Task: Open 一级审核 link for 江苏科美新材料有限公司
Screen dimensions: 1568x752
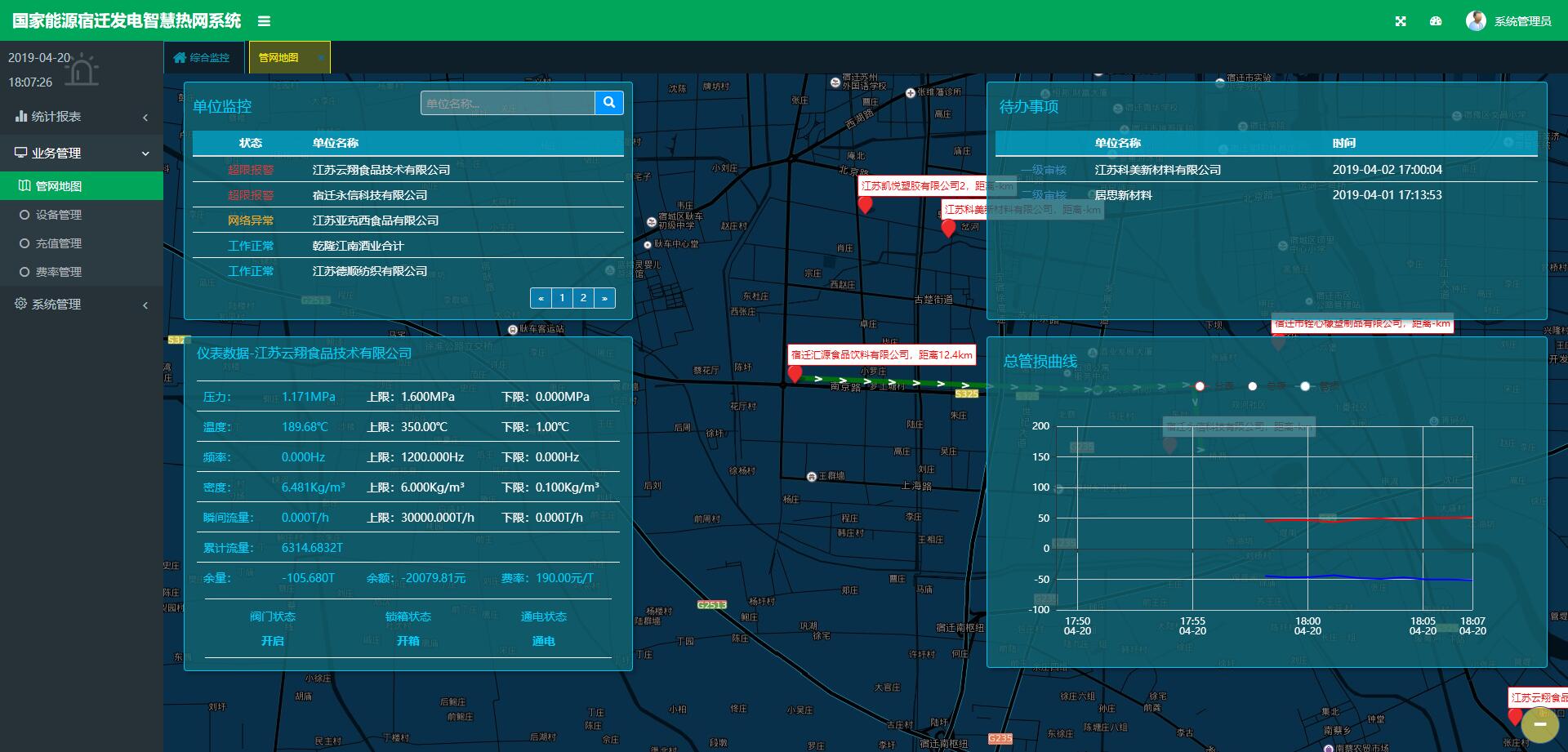Action: [x=1044, y=170]
